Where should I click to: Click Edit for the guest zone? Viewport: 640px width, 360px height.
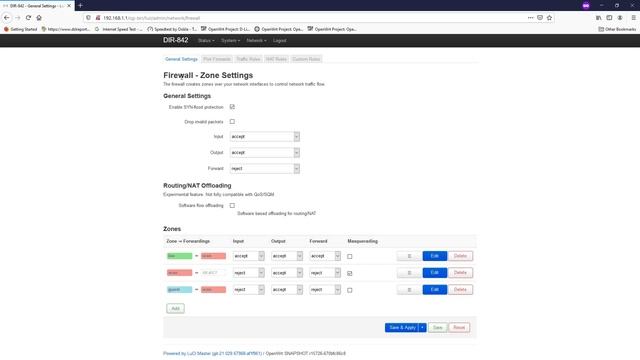point(435,289)
